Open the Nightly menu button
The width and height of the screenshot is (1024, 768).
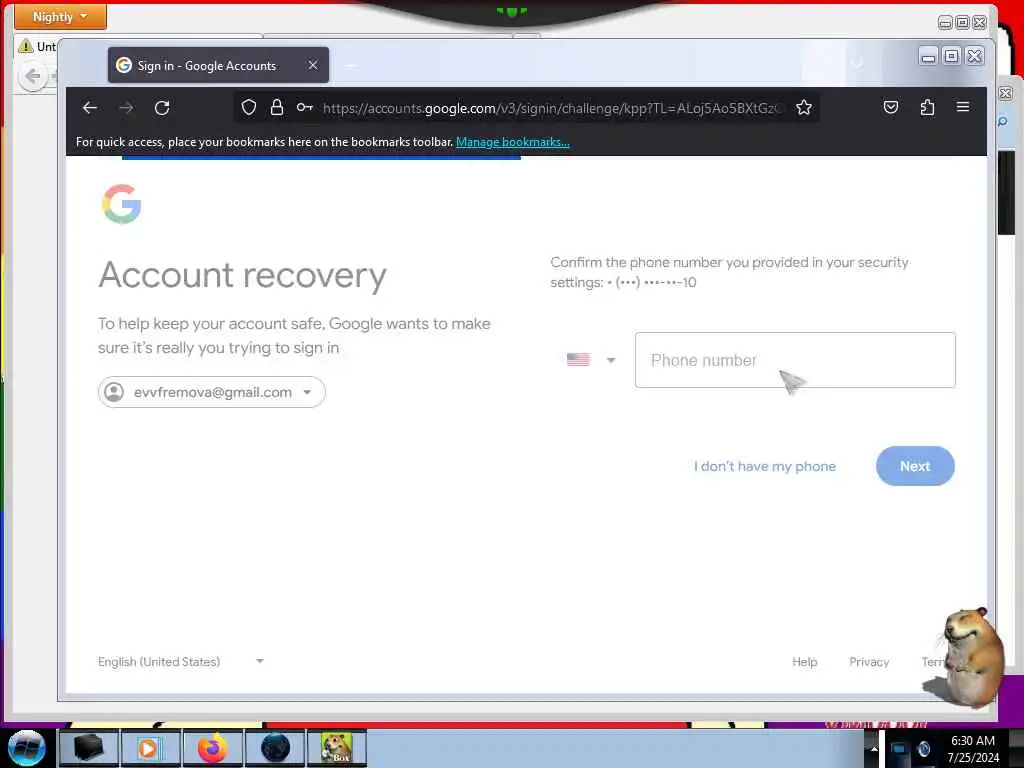click(60, 16)
